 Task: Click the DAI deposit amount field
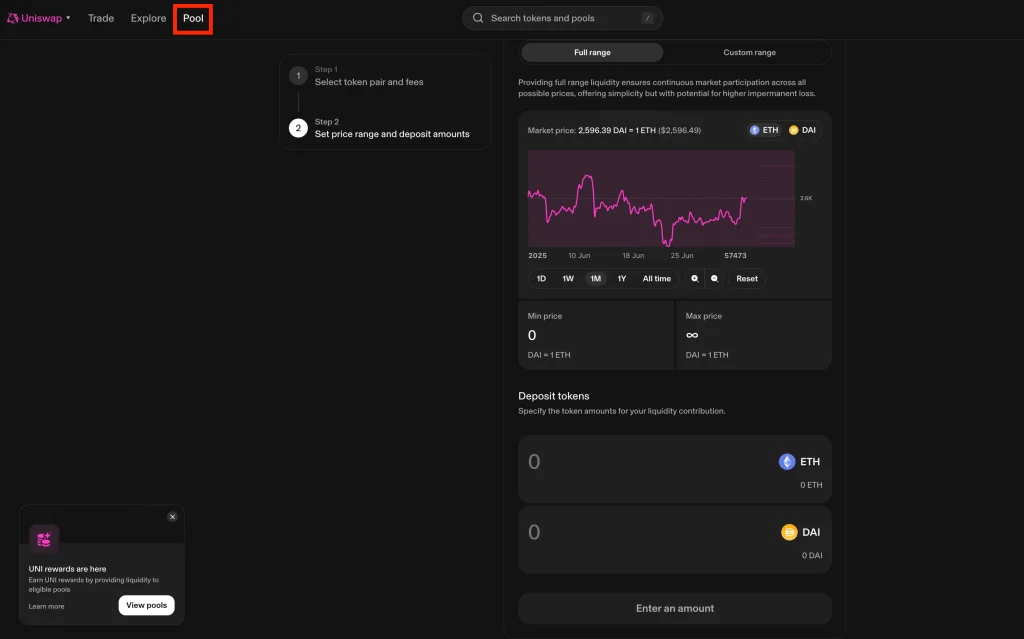pyautogui.click(x=675, y=540)
